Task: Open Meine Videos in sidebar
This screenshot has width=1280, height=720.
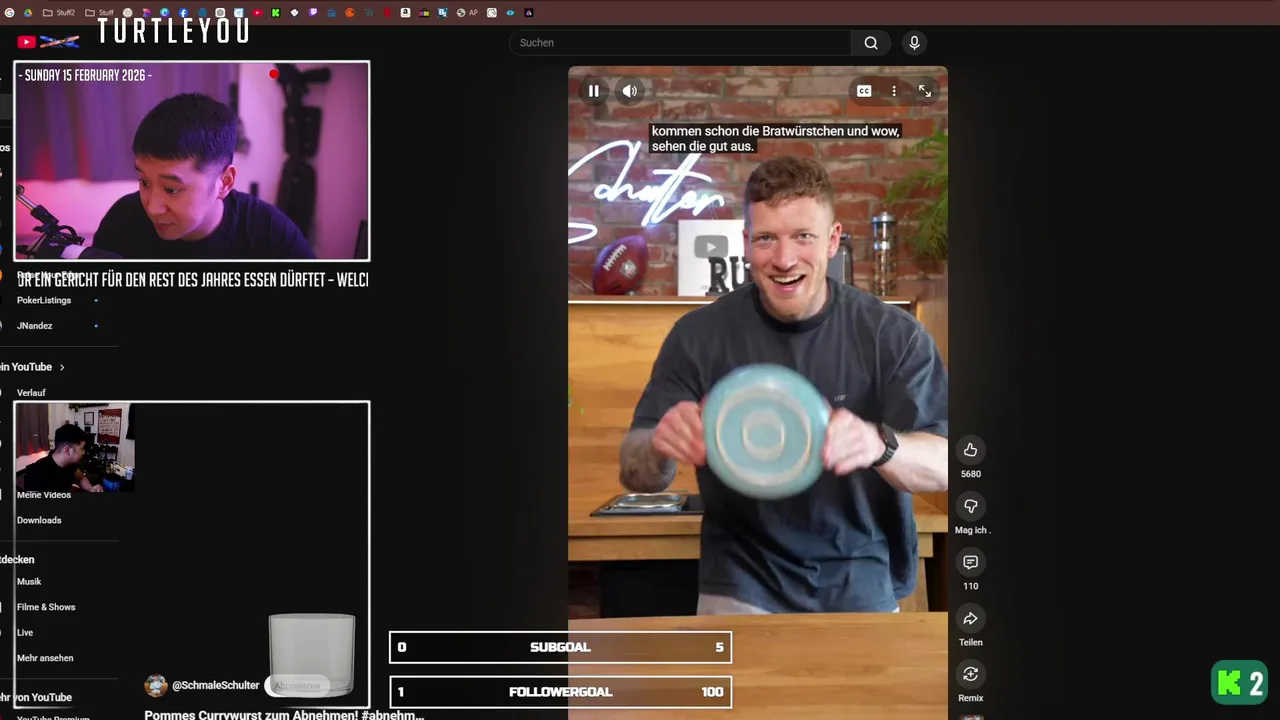Action: [44, 495]
